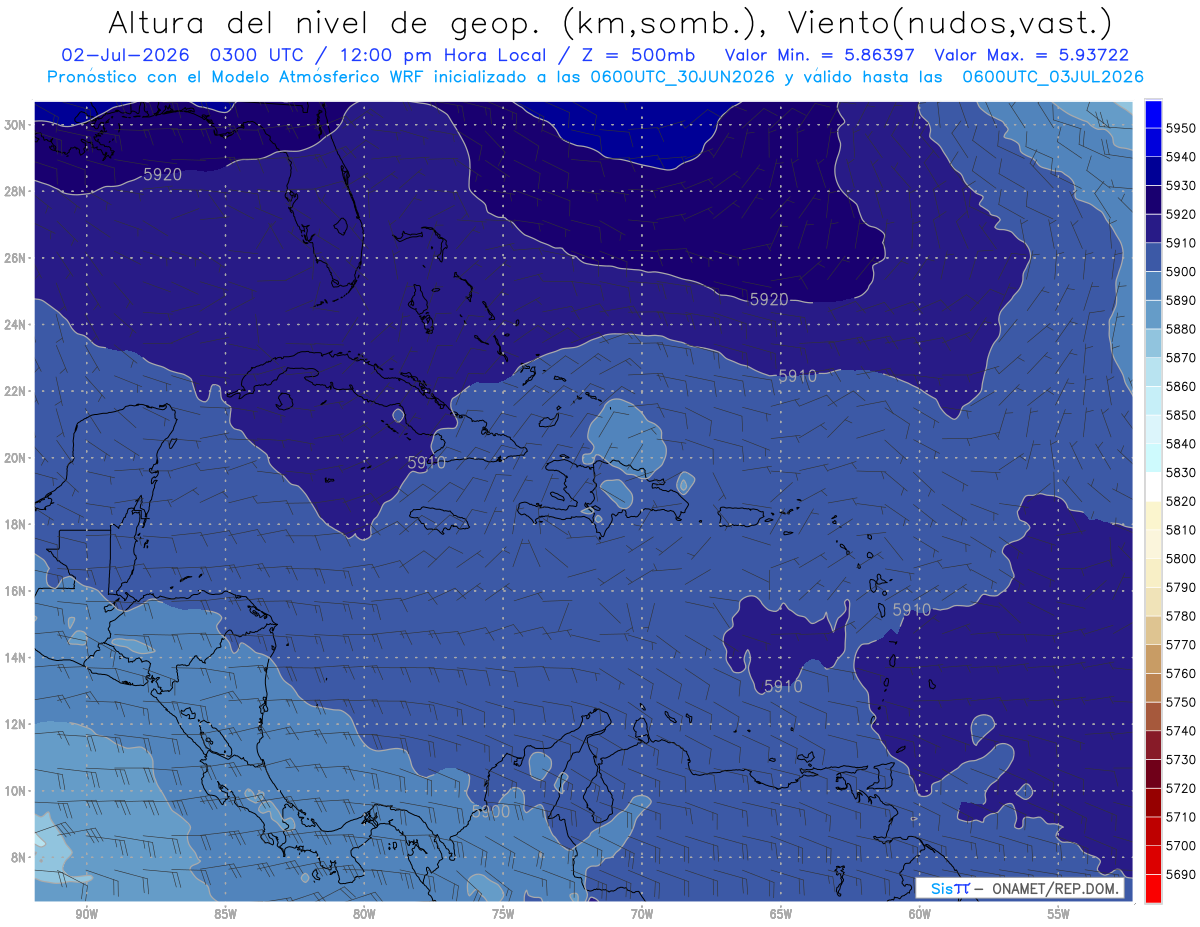
Task: Click the 5900 contour label near Colombia
Action: (x=491, y=811)
